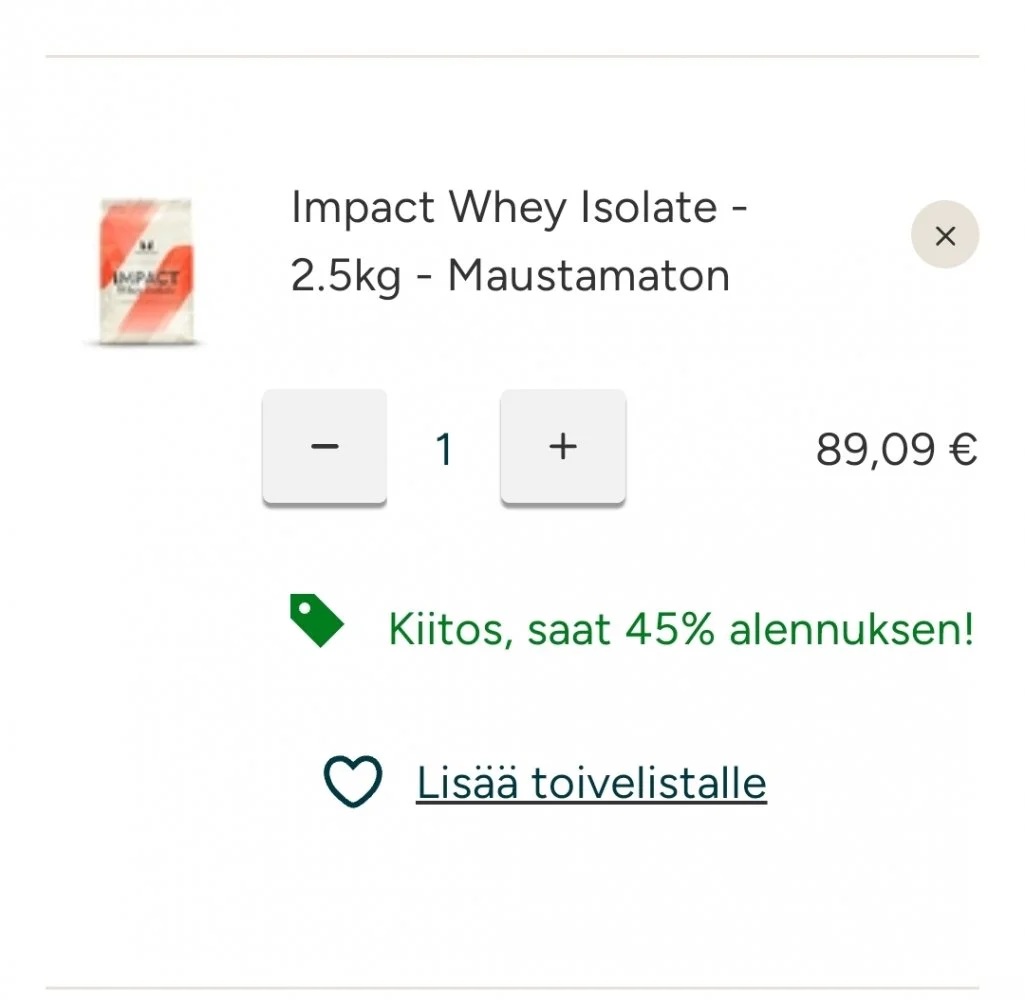Open the "Impact Whey Isolate" product title
1025x1000 pixels.
[x=519, y=209]
